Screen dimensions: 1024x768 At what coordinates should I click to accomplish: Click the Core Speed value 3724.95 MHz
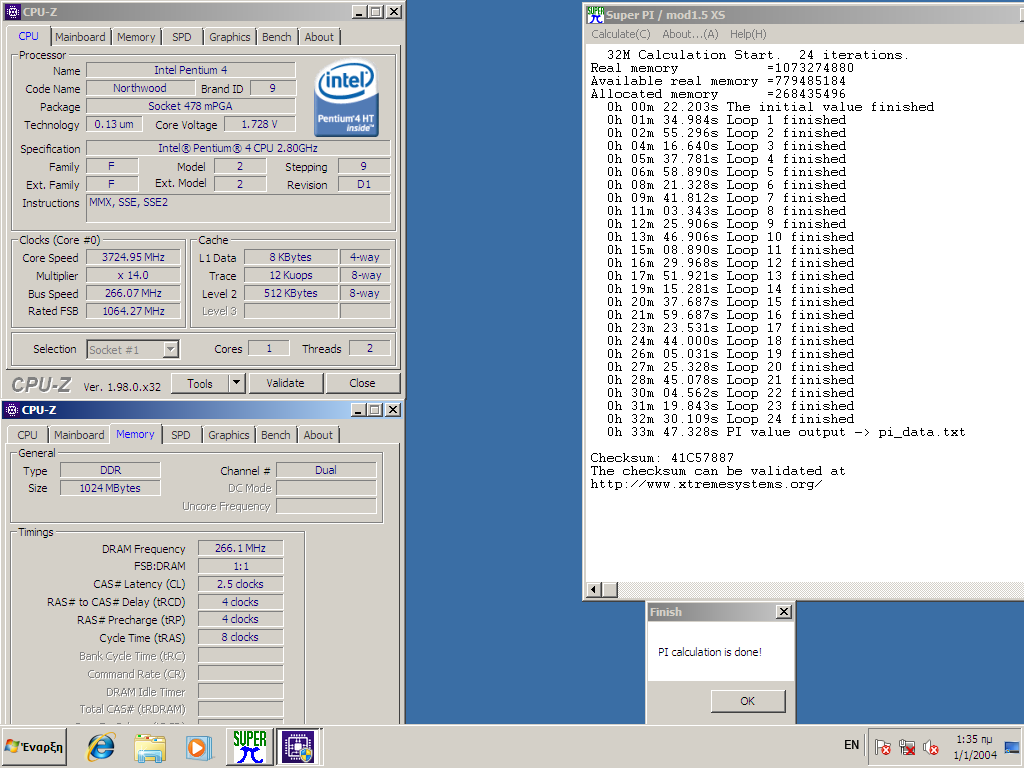click(x=133, y=257)
